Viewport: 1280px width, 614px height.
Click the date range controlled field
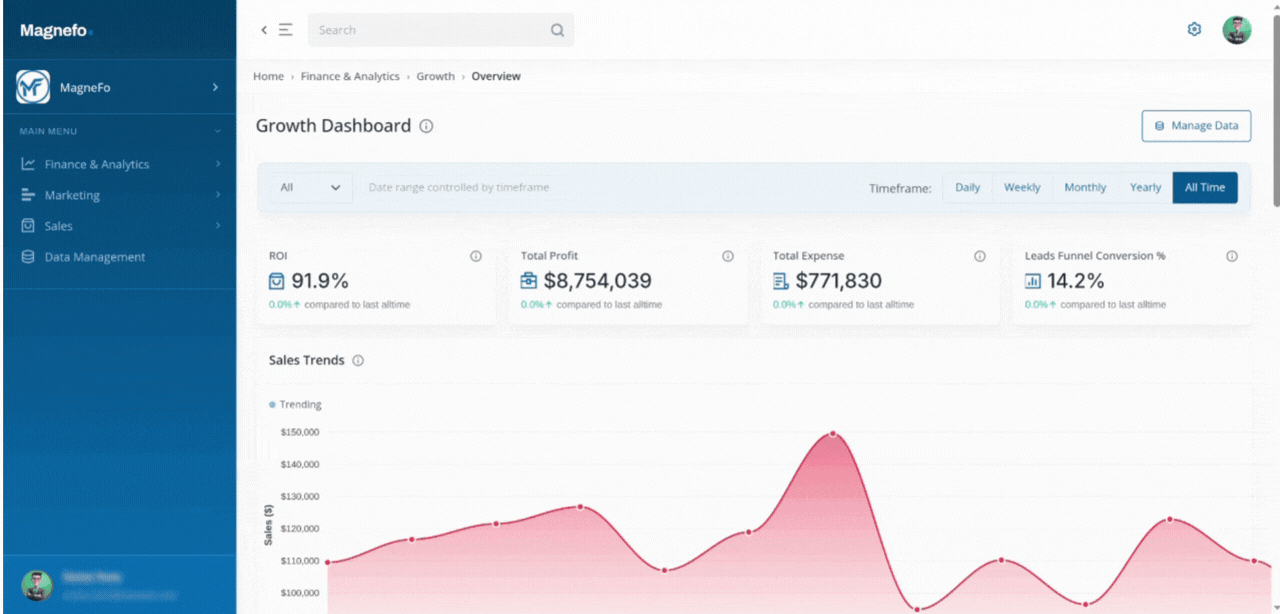[x=459, y=187]
